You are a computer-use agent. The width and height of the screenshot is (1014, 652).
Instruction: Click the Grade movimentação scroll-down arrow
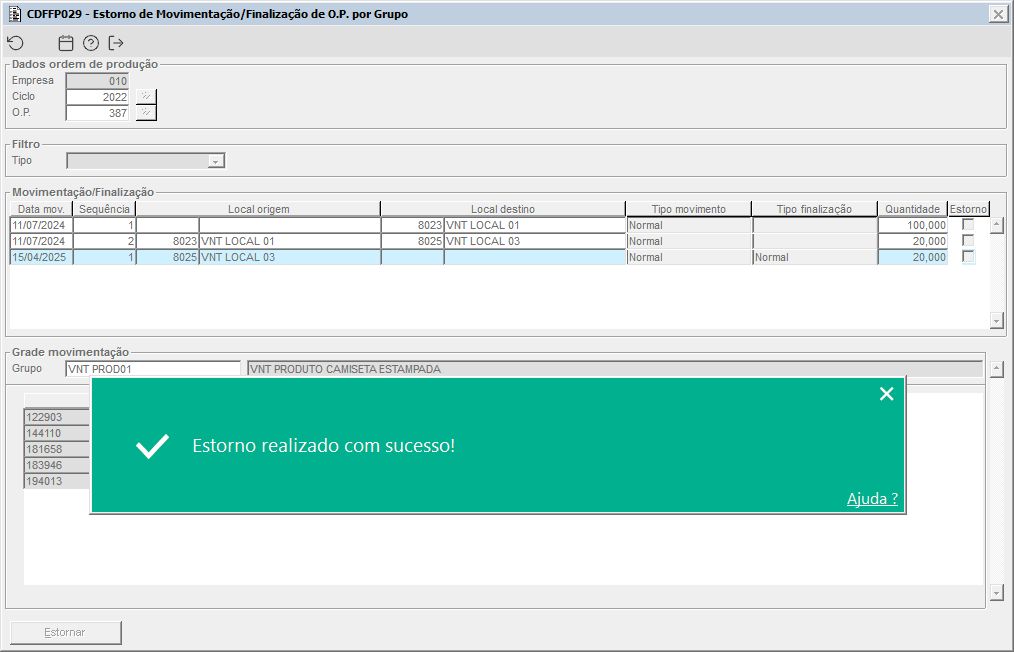coord(997,592)
